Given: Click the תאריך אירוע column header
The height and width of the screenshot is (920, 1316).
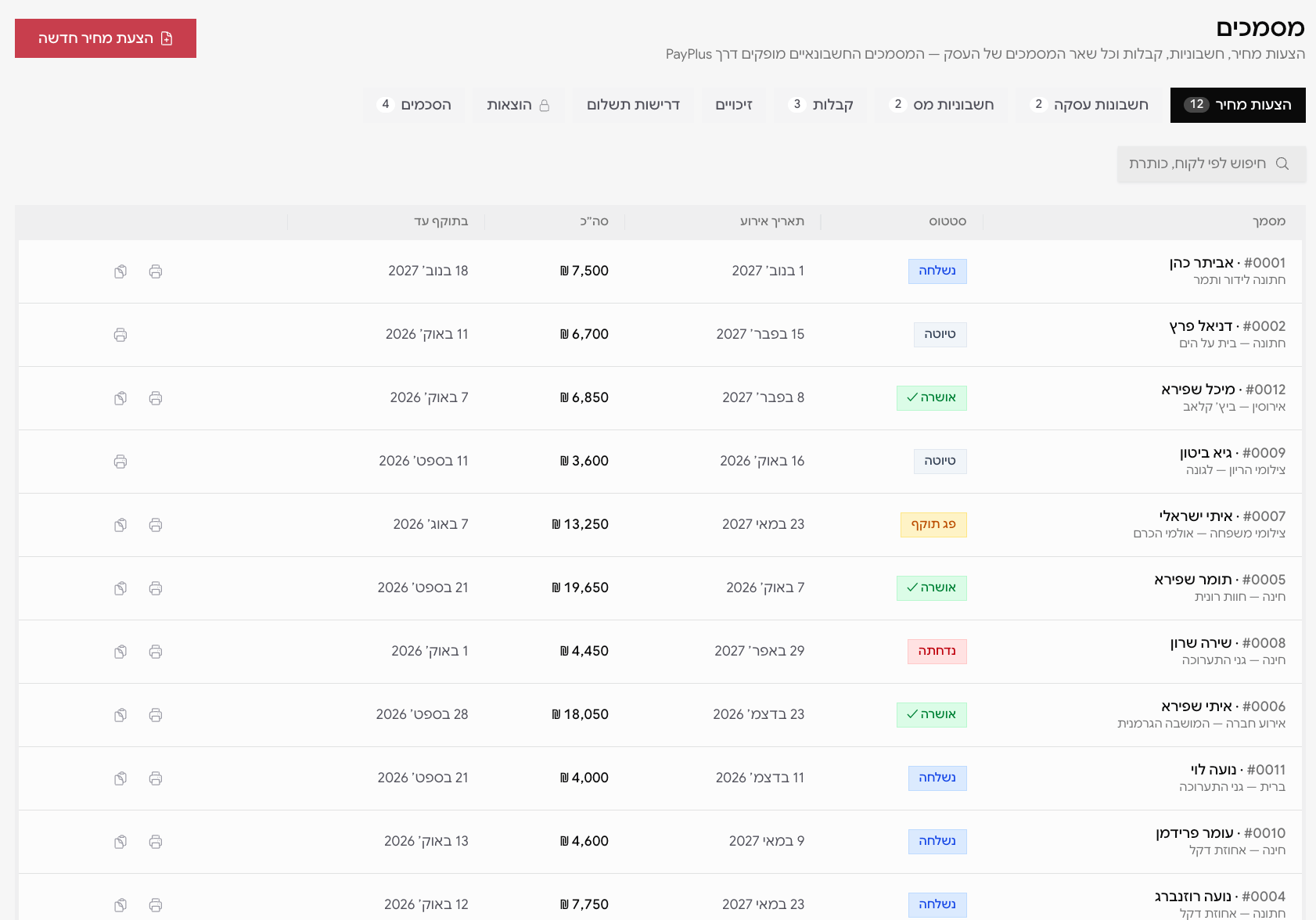Looking at the screenshot, I should pyautogui.click(x=772, y=221).
